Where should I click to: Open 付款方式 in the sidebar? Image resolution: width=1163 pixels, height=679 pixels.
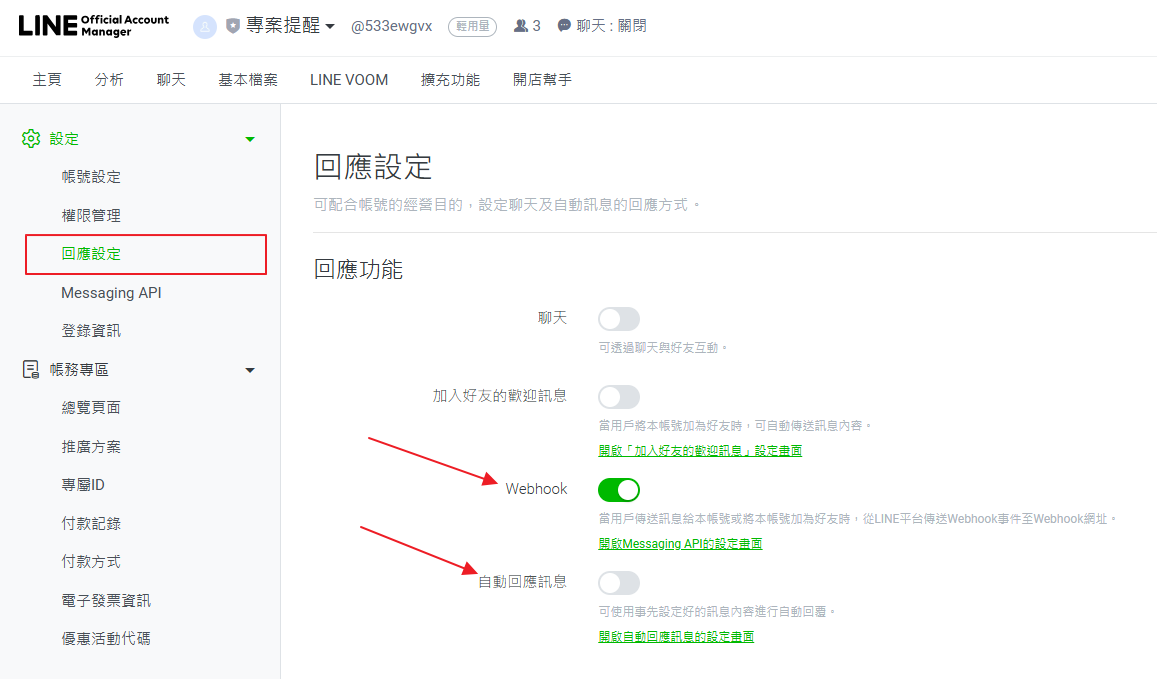(x=91, y=562)
